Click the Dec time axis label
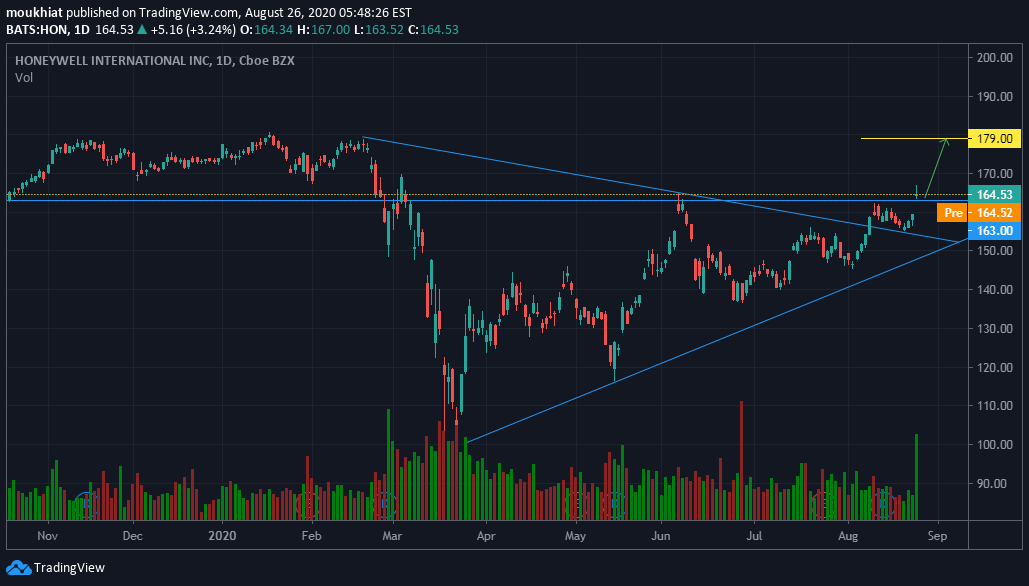Viewport: 1029px width, 586px height. (x=133, y=536)
